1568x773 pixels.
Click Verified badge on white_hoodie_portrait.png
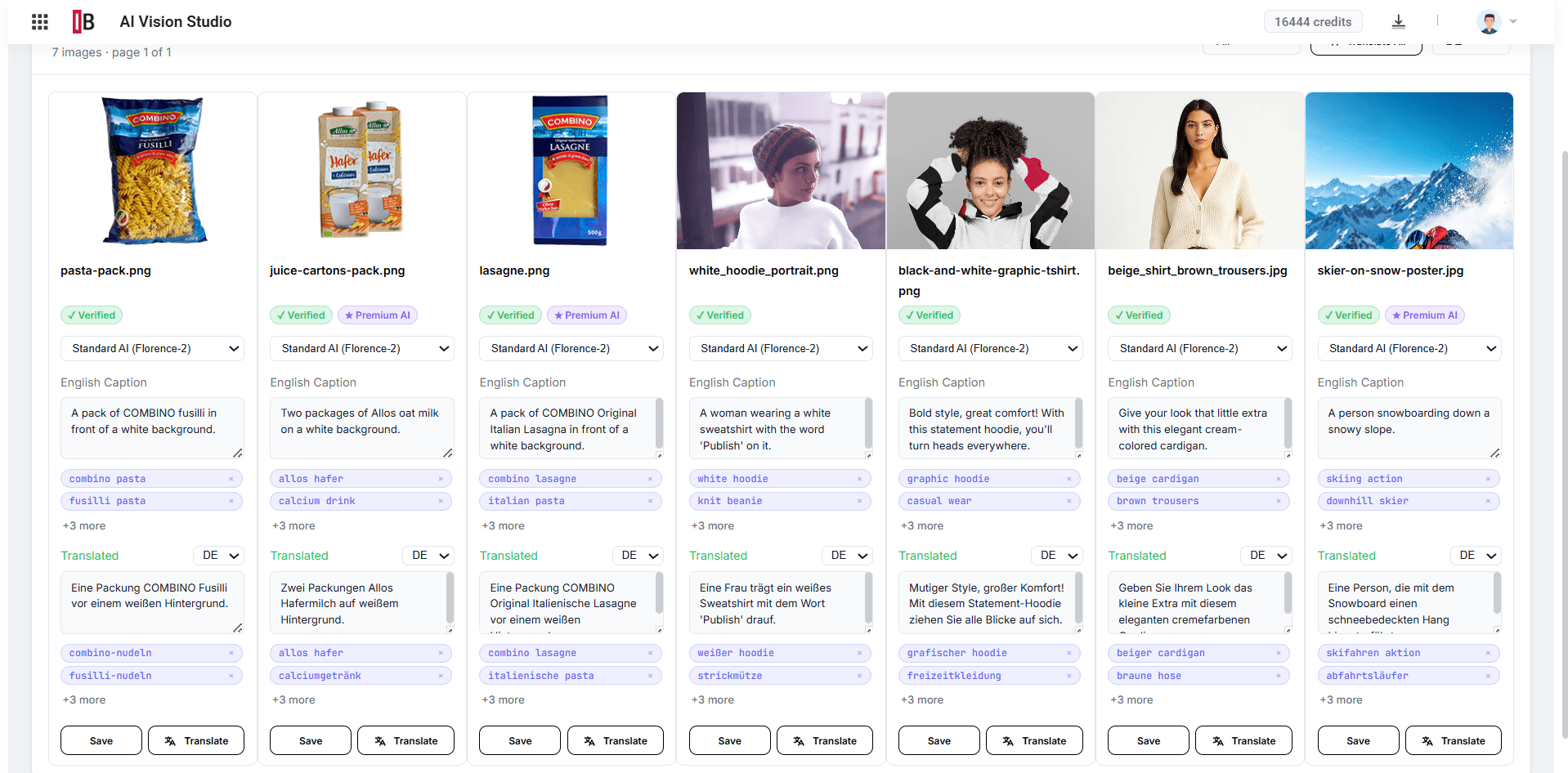click(x=720, y=315)
